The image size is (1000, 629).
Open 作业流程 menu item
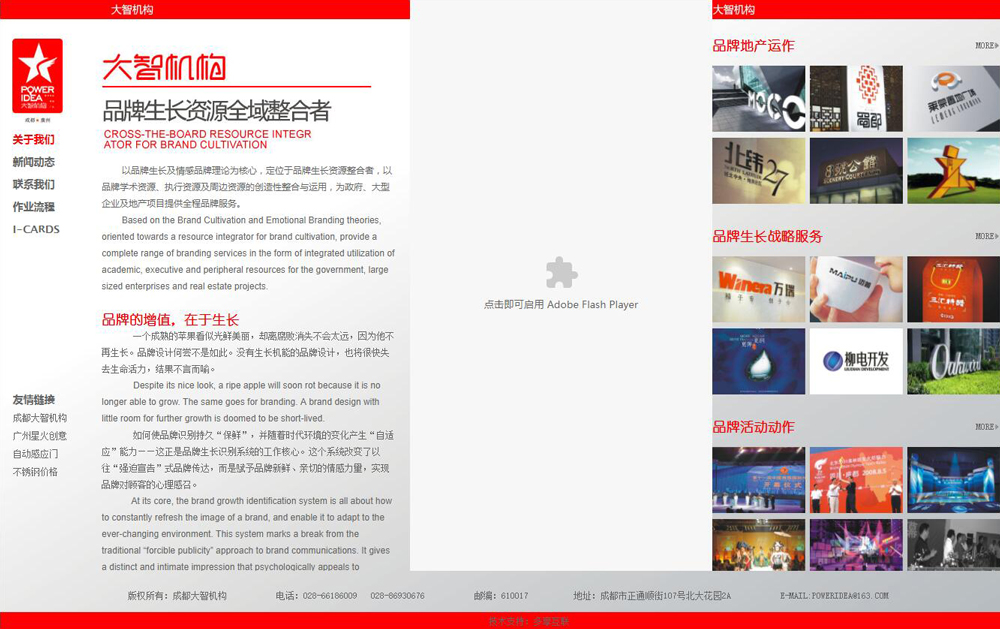pos(34,207)
